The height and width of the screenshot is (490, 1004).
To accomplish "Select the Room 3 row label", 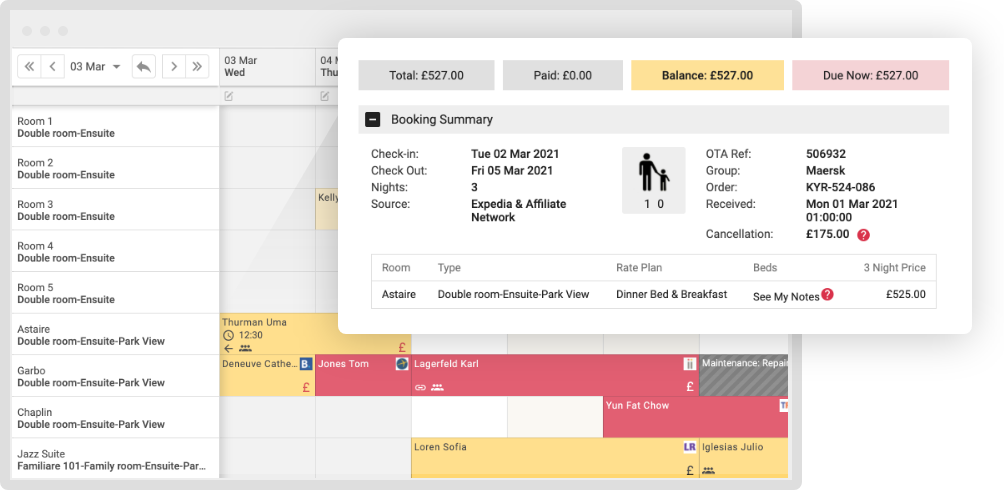I will 115,210.
